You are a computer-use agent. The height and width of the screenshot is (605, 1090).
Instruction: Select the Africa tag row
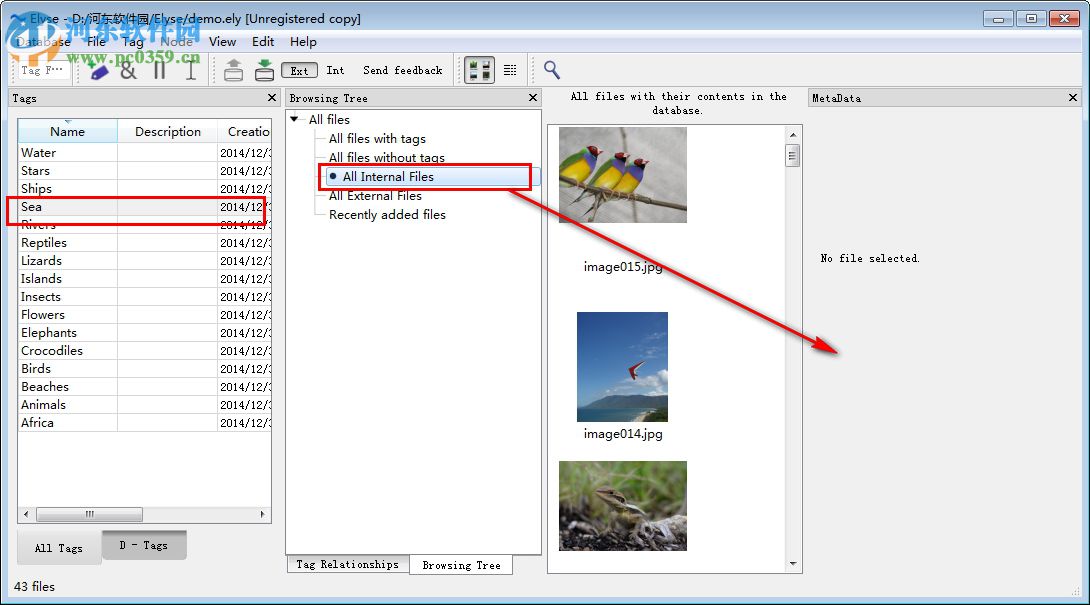click(145, 423)
